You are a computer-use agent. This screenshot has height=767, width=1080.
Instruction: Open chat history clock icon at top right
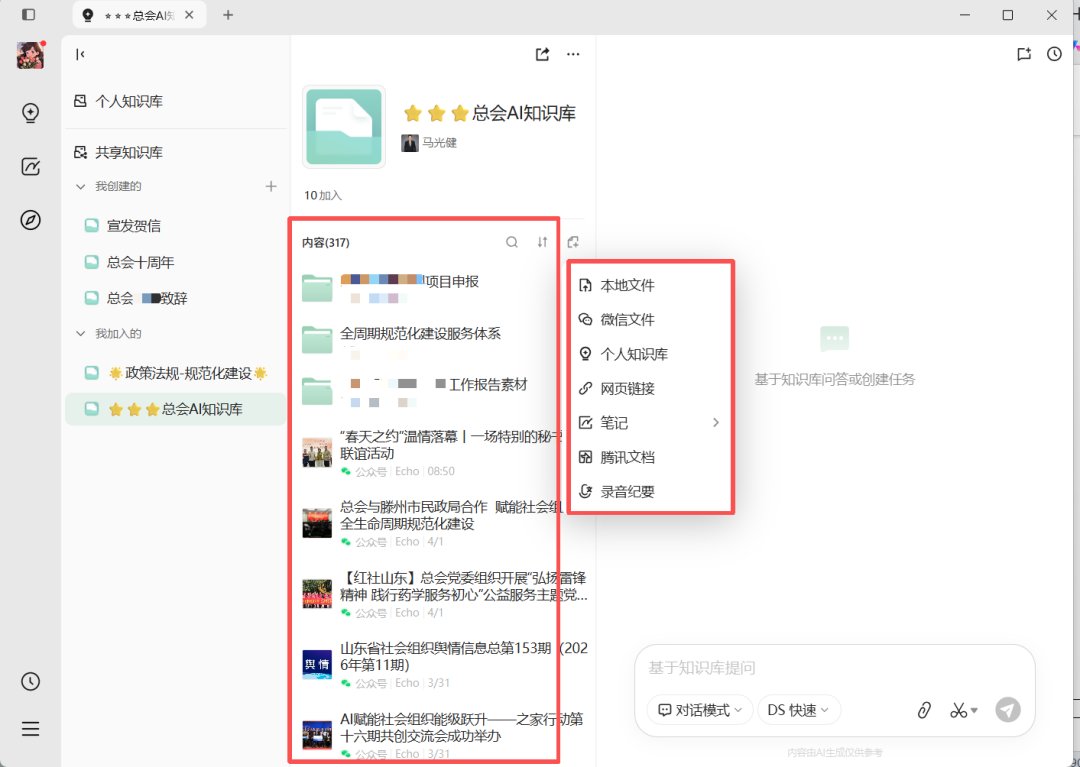(1055, 54)
